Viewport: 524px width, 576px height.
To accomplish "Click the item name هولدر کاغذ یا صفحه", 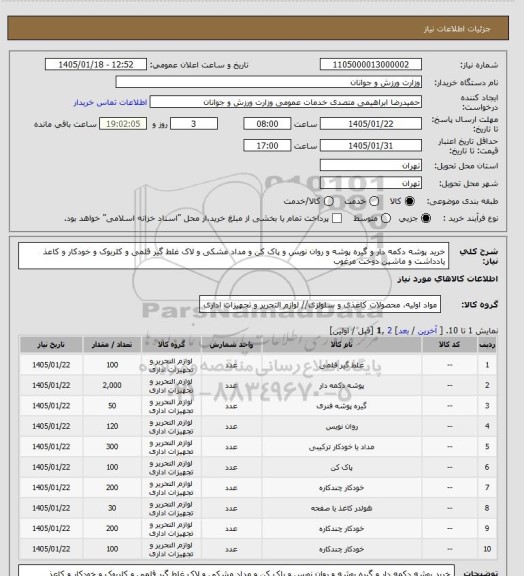I will pos(341,508).
